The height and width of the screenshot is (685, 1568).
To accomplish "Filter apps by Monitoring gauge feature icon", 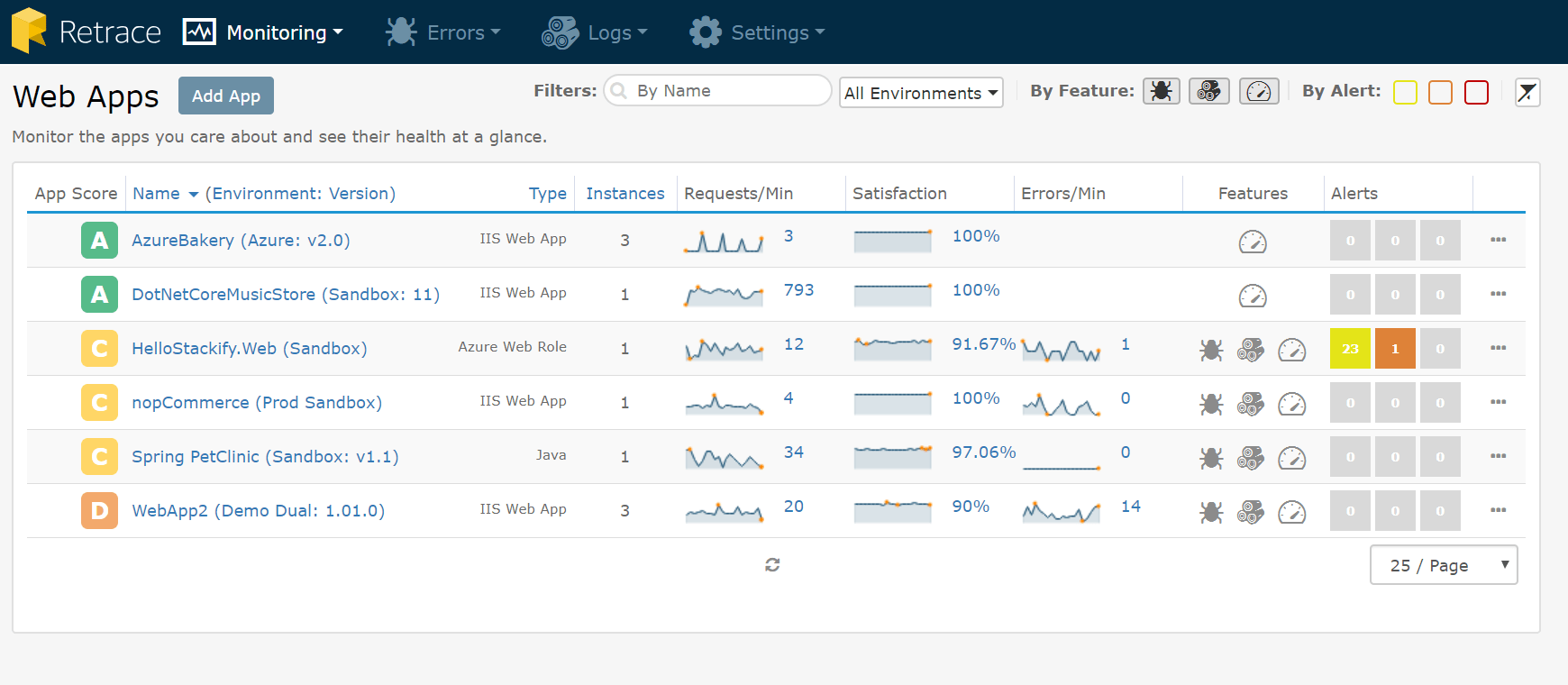I will coord(1259,91).
